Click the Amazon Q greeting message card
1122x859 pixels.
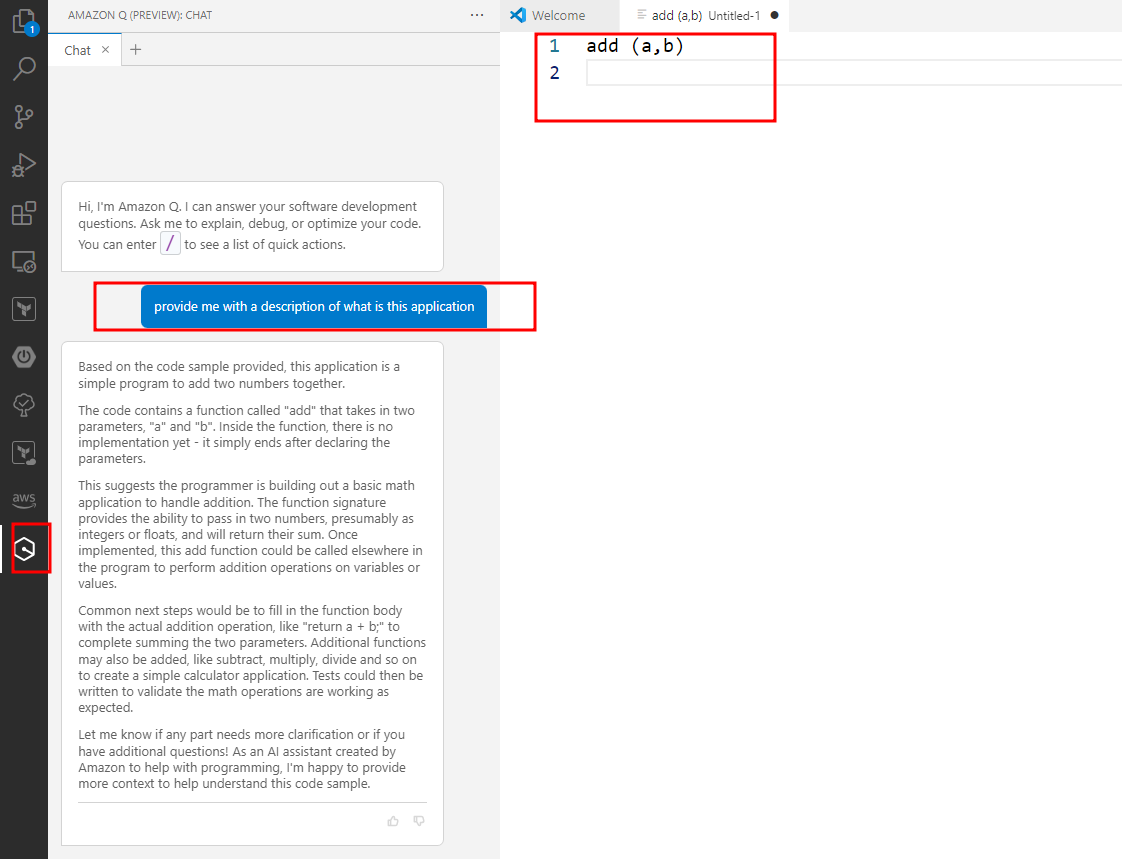[252, 226]
